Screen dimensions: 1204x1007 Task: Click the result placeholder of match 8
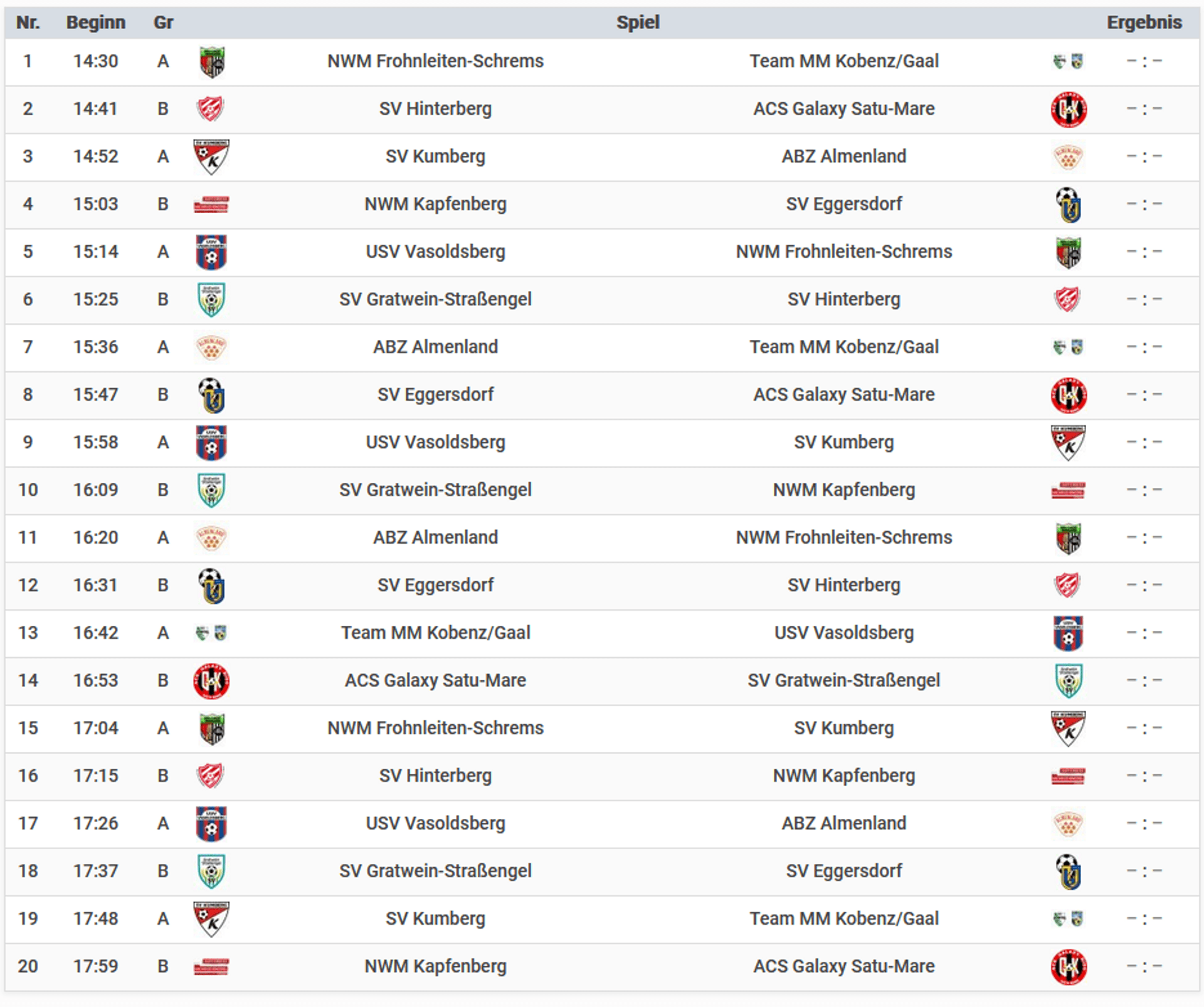tap(1144, 394)
